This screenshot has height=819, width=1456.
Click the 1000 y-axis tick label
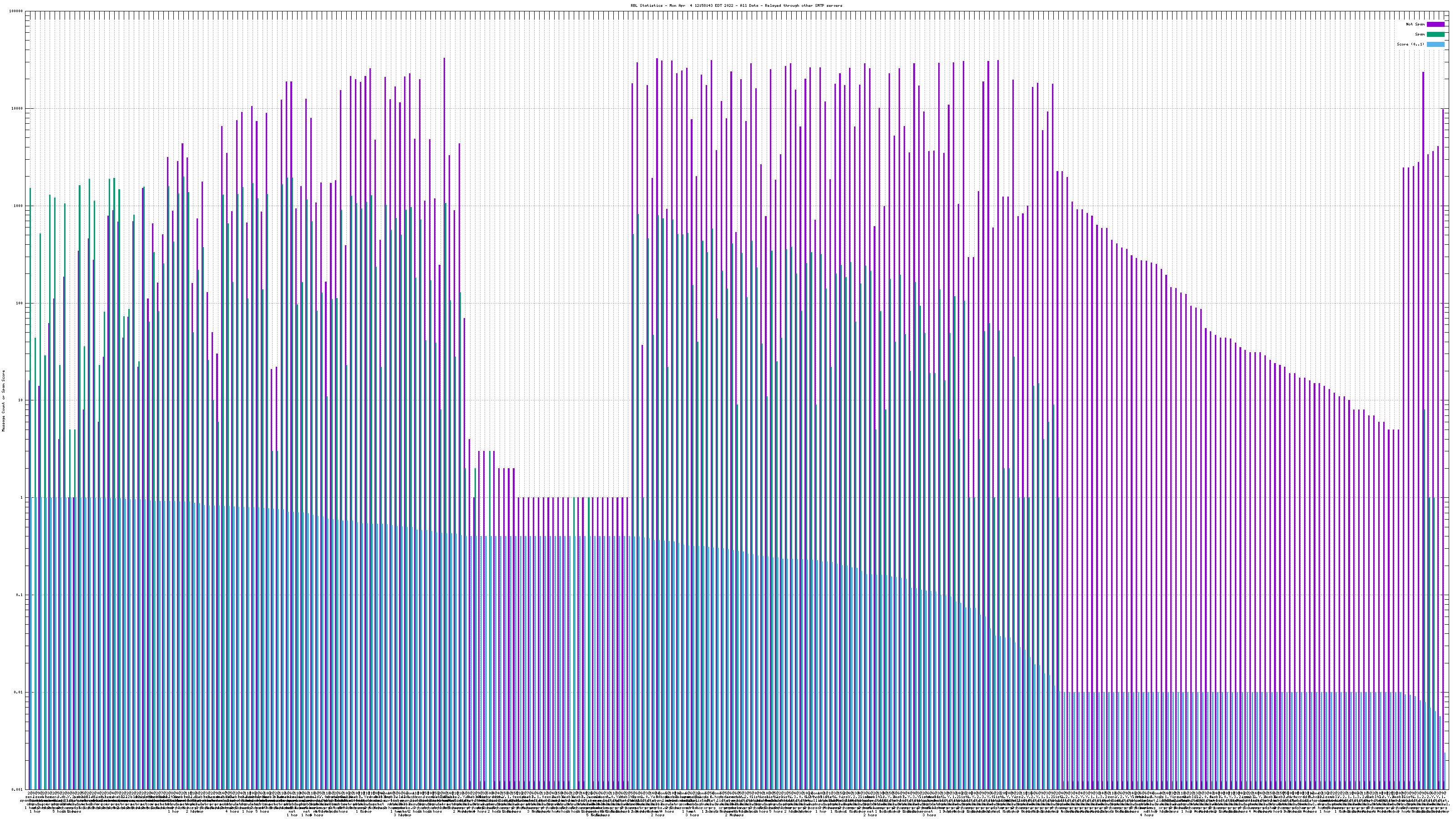(x=19, y=206)
